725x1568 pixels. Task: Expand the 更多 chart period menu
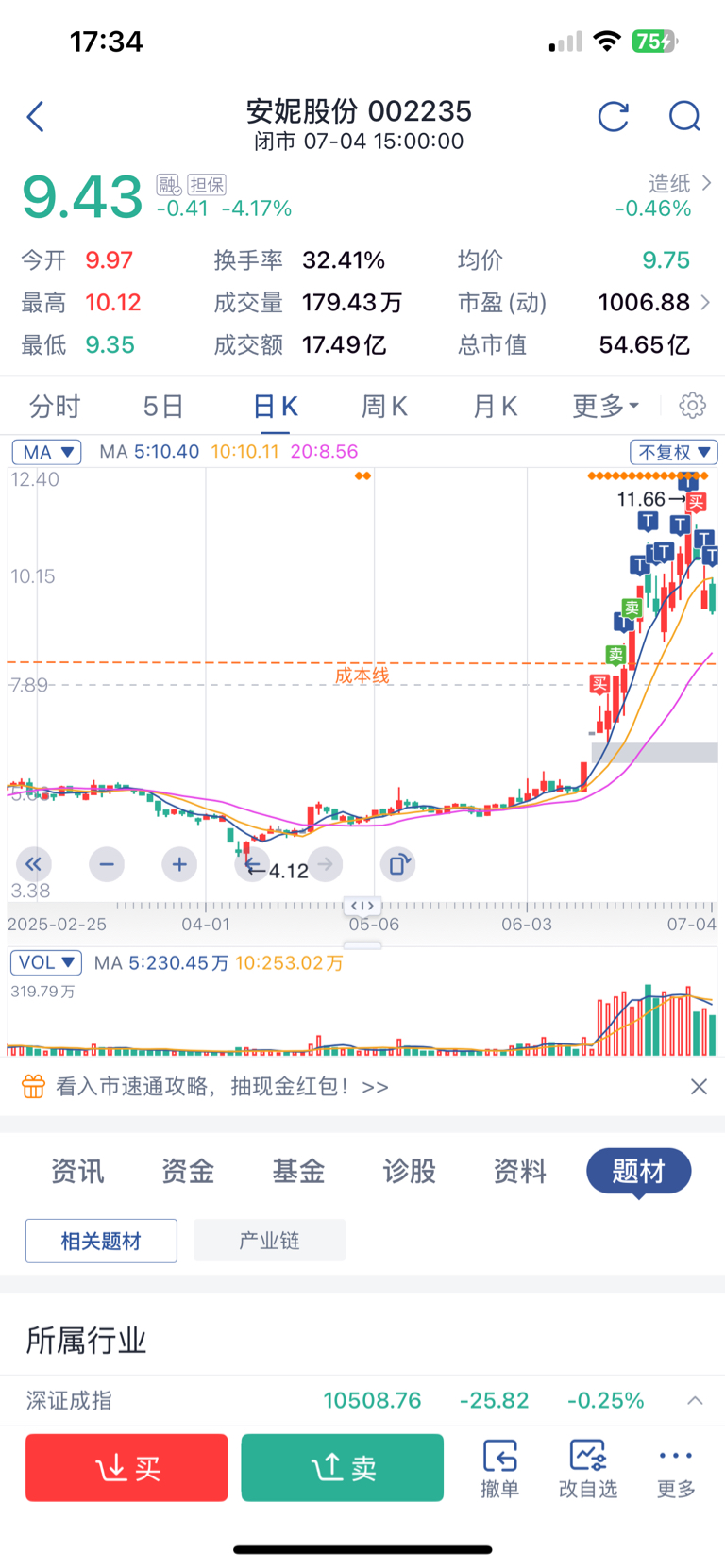tap(606, 407)
